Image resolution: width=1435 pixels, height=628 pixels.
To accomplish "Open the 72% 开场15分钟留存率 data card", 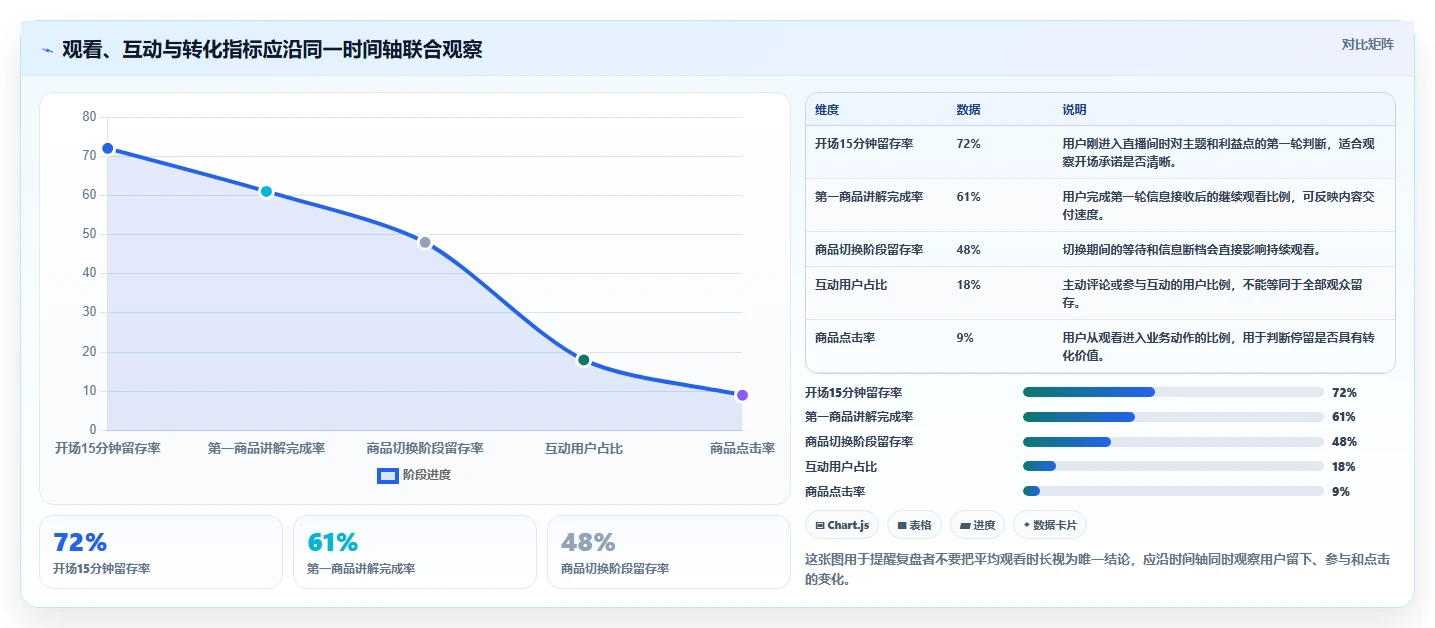I will (x=161, y=552).
